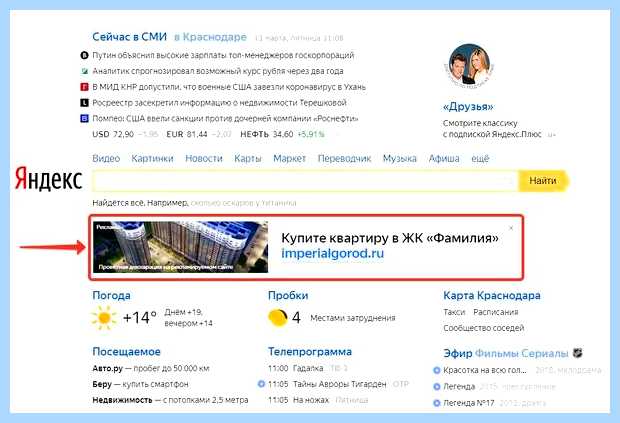Open the Видео tab
This screenshot has width=620, height=423.
[106, 159]
